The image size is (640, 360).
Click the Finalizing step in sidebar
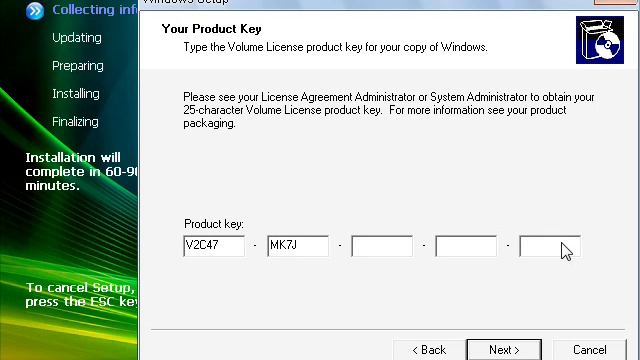click(75, 122)
